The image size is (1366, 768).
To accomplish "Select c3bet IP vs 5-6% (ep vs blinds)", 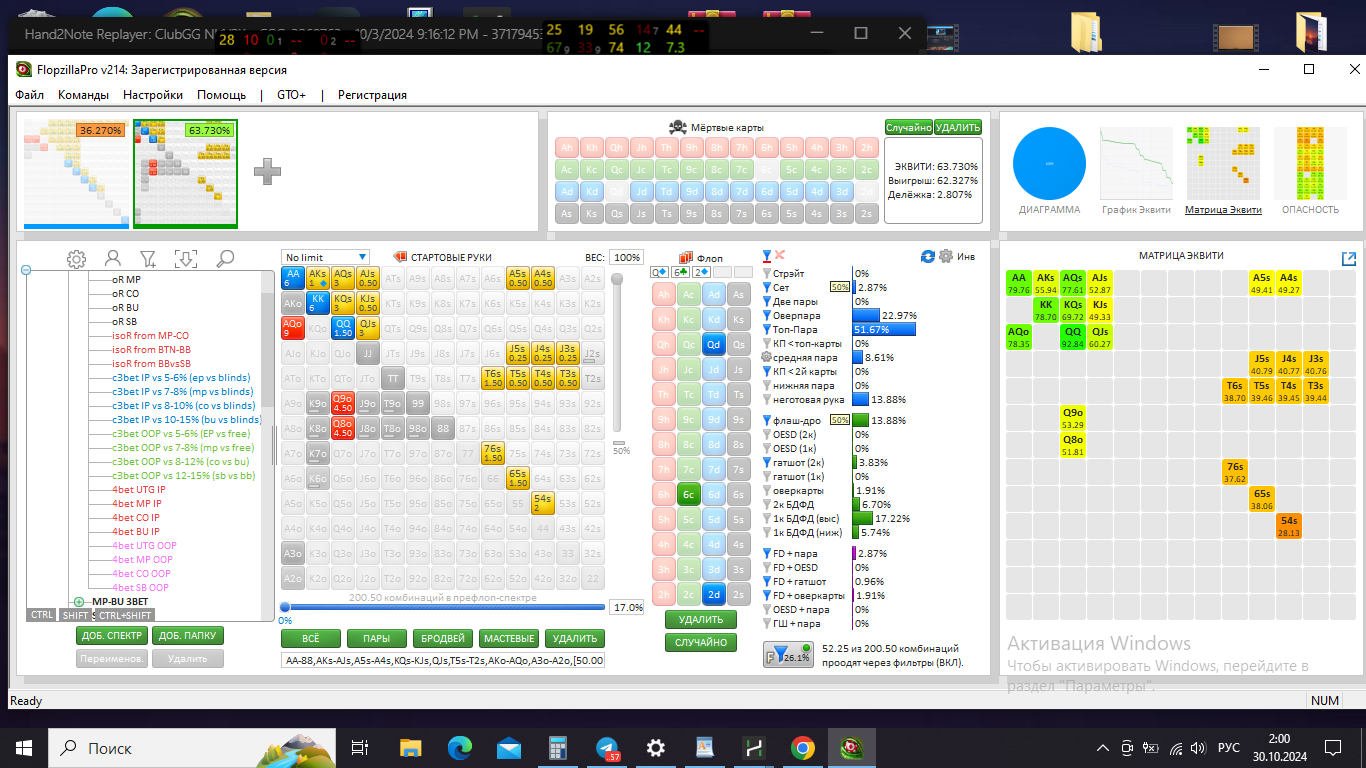I will pos(181,378).
